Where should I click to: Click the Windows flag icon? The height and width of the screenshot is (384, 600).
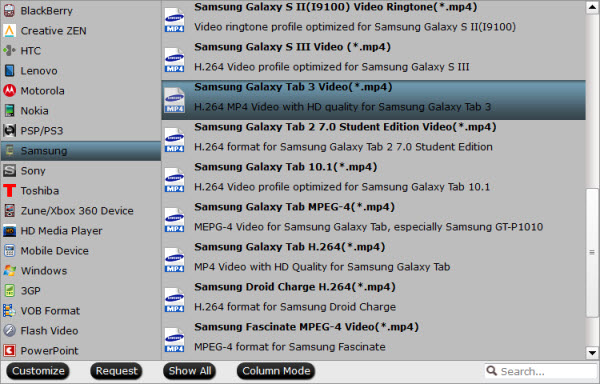click(x=9, y=270)
